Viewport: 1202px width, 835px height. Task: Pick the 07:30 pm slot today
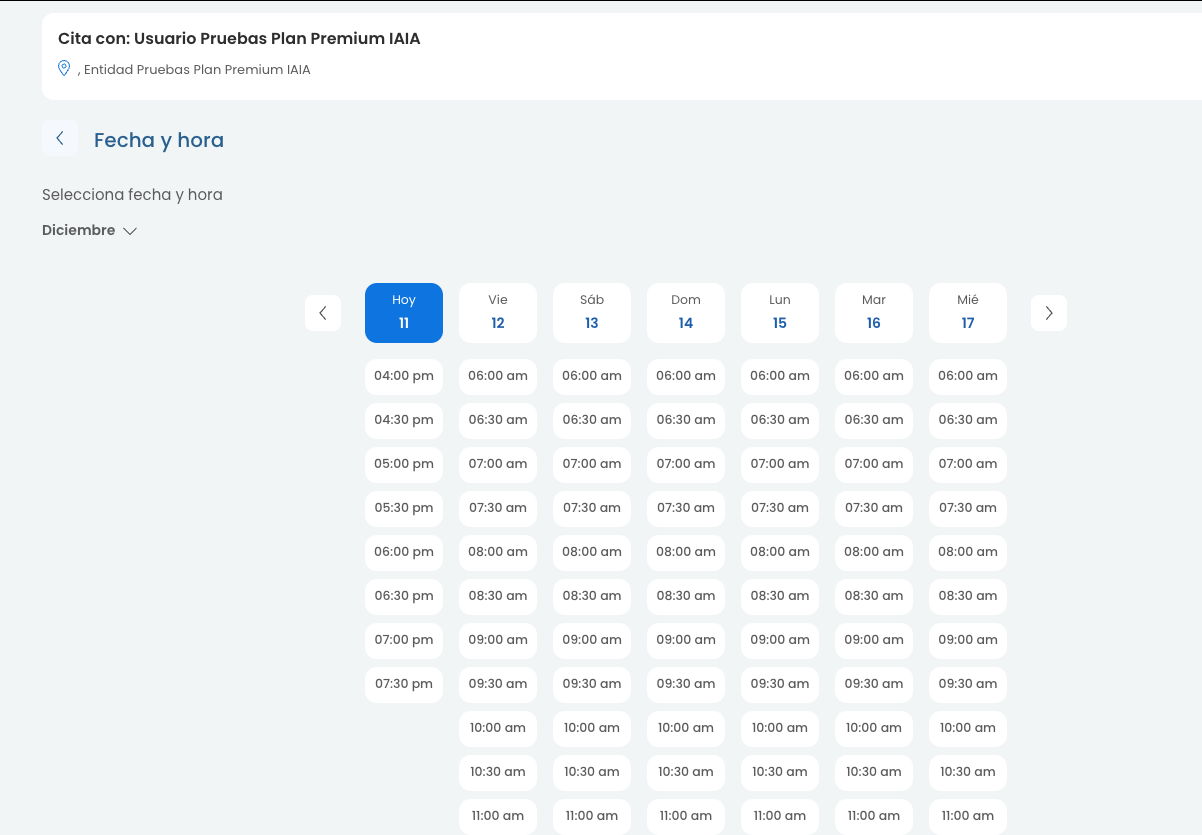pyautogui.click(x=404, y=684)
